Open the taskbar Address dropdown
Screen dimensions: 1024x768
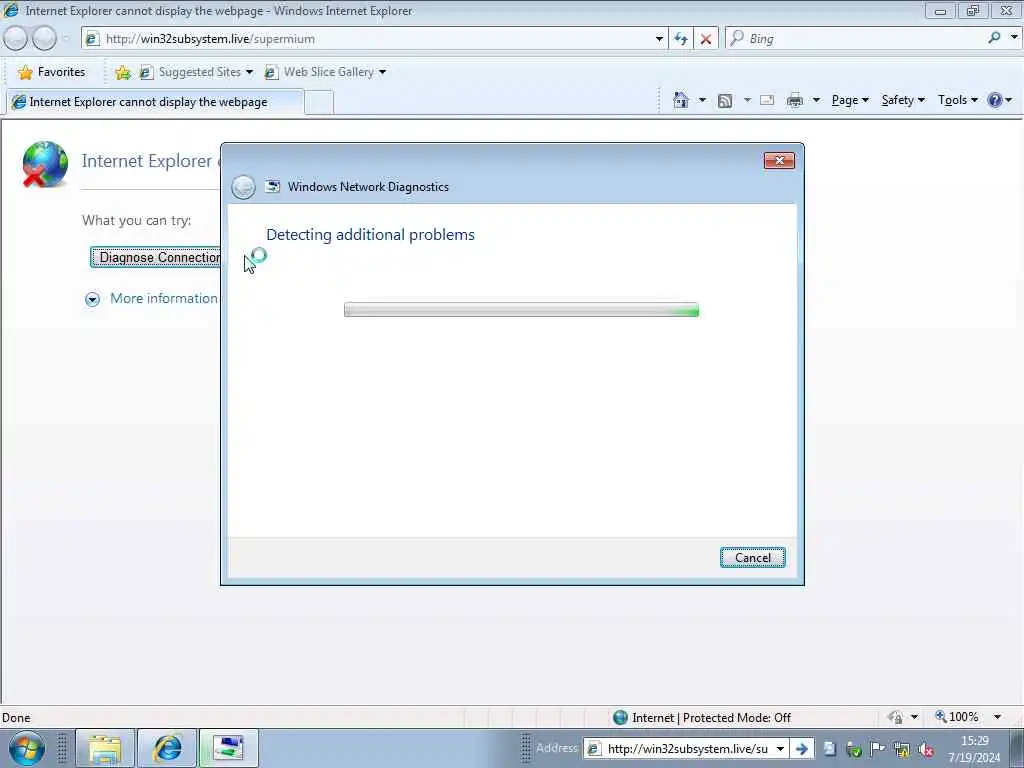pyautogui.click(x=780, y=748)
